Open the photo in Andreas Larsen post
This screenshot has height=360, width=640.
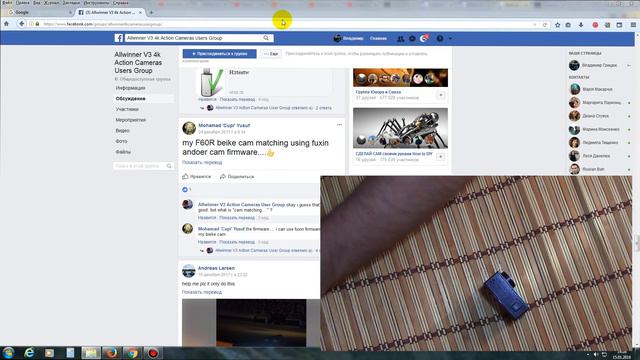(x=251, y=322)
